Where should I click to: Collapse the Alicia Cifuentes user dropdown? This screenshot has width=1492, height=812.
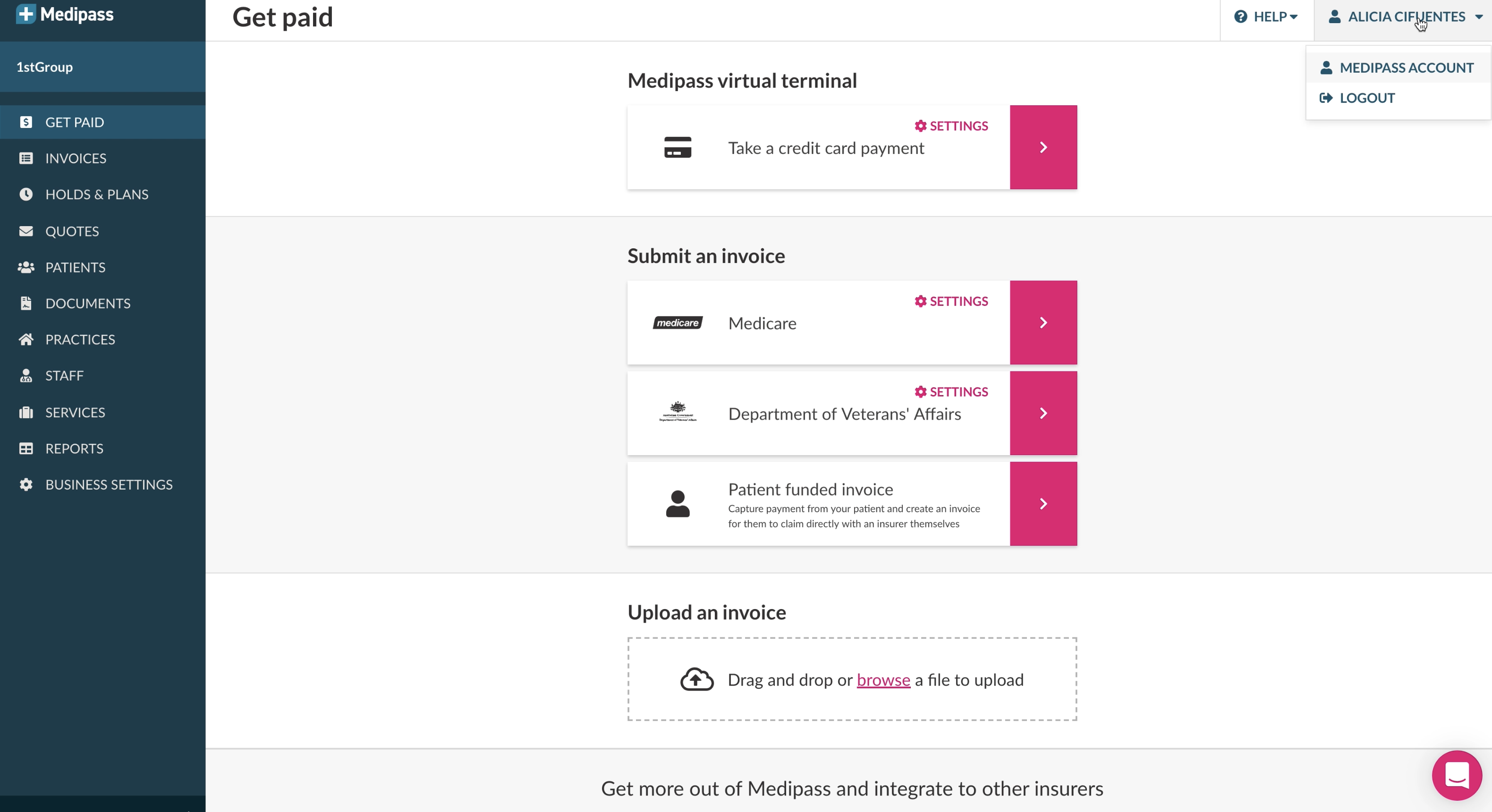pos(1405,17)
